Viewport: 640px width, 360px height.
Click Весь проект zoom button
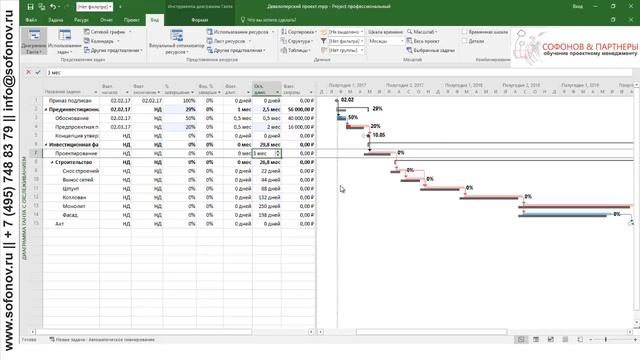tap(423, 41)
